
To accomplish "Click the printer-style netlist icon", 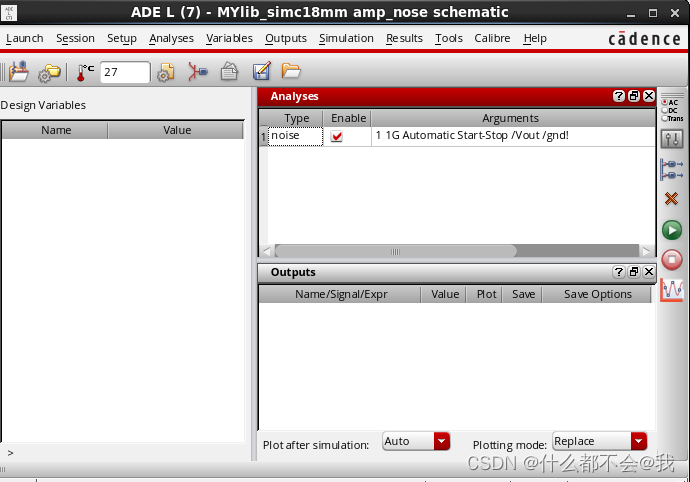I will point(229,72).
